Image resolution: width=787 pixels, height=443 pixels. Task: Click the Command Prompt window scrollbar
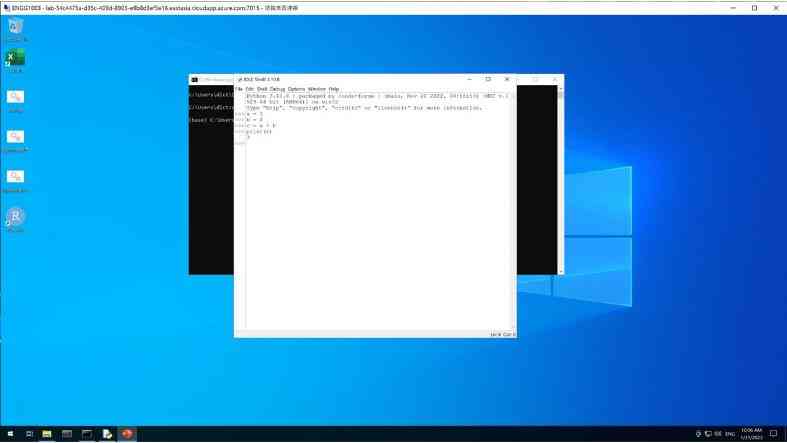[x=560, y=180]
